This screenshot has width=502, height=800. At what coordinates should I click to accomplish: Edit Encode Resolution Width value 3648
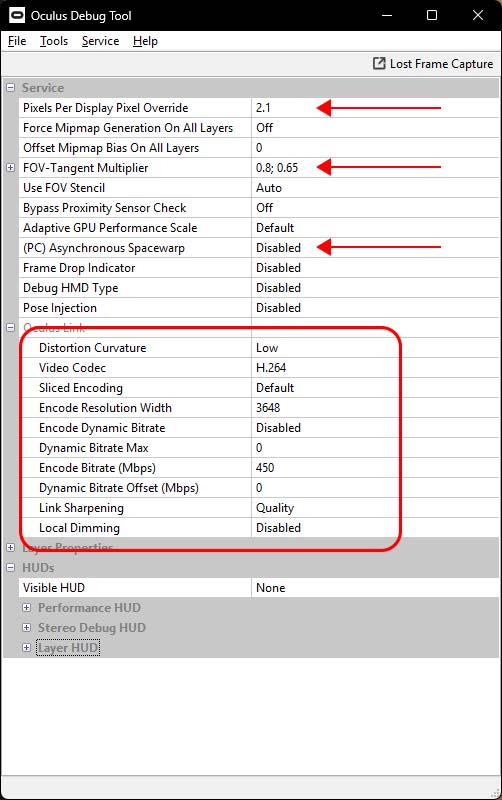pyautogui.click(x=375, y=408)
